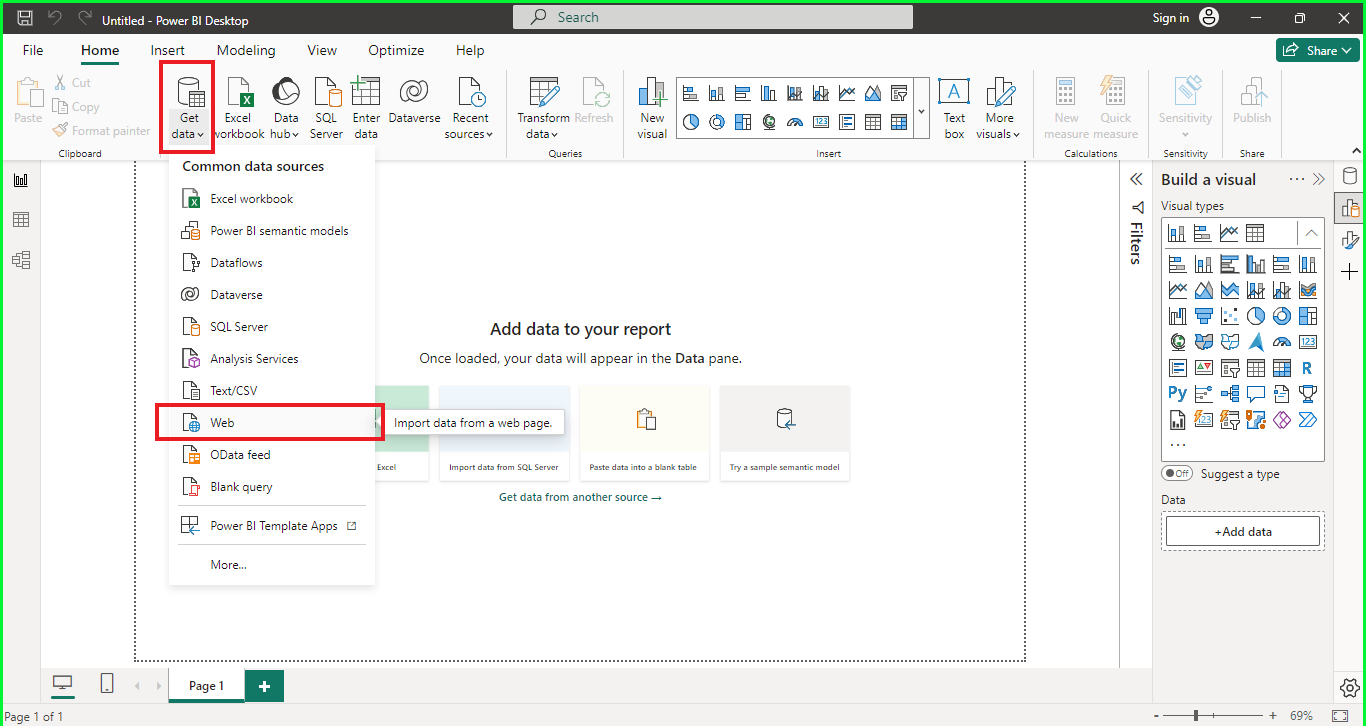Switch to the mobile layout view
Image resolution: width=1366 pixels, height=726 pixels.
[107, 684]
